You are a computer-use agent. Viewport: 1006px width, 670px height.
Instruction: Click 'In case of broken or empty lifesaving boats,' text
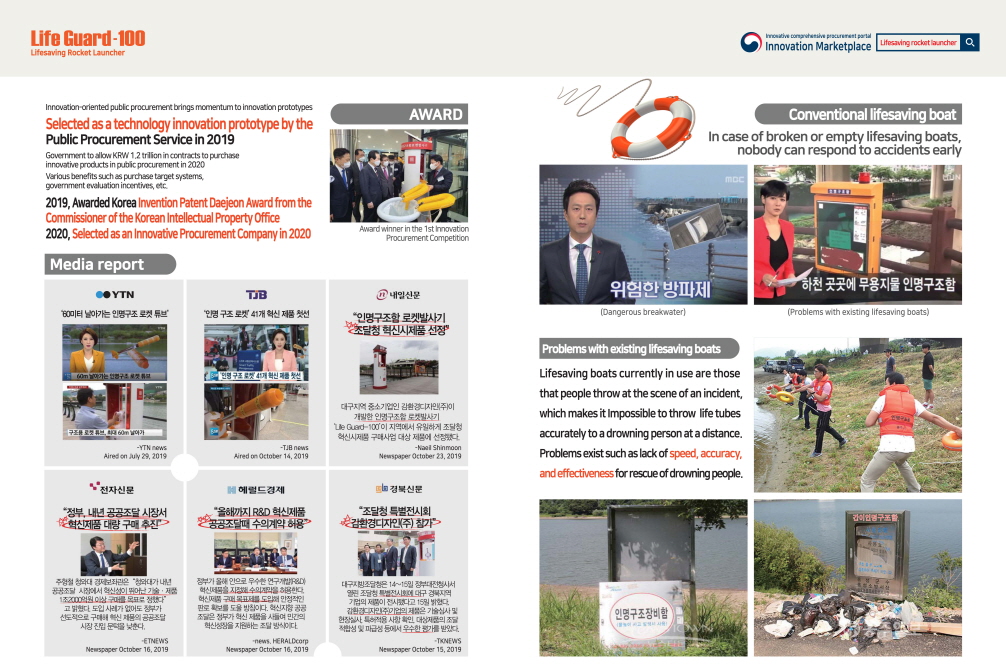click(x=835, y=137)
